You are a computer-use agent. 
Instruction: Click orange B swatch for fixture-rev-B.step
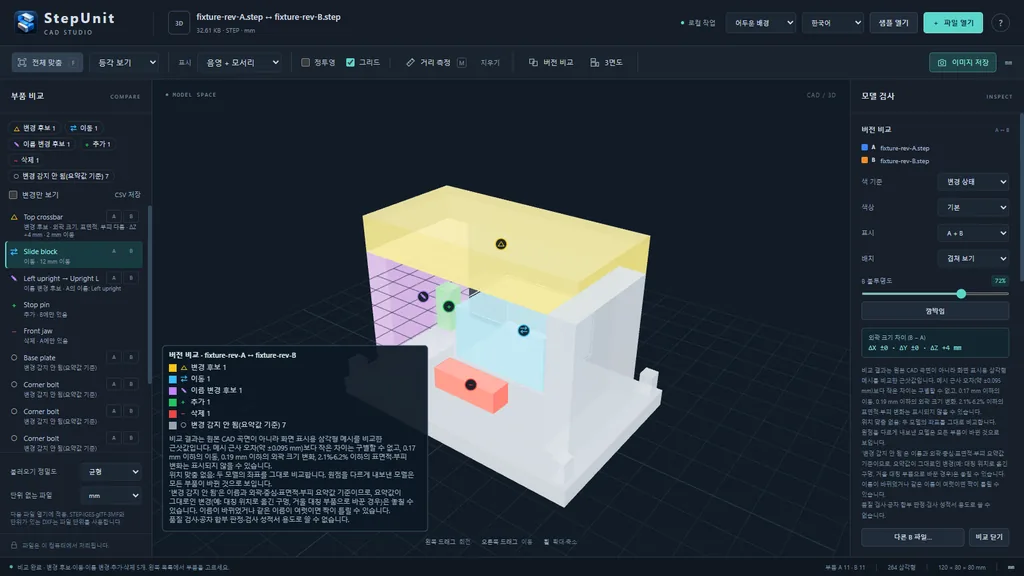[864, 160]
